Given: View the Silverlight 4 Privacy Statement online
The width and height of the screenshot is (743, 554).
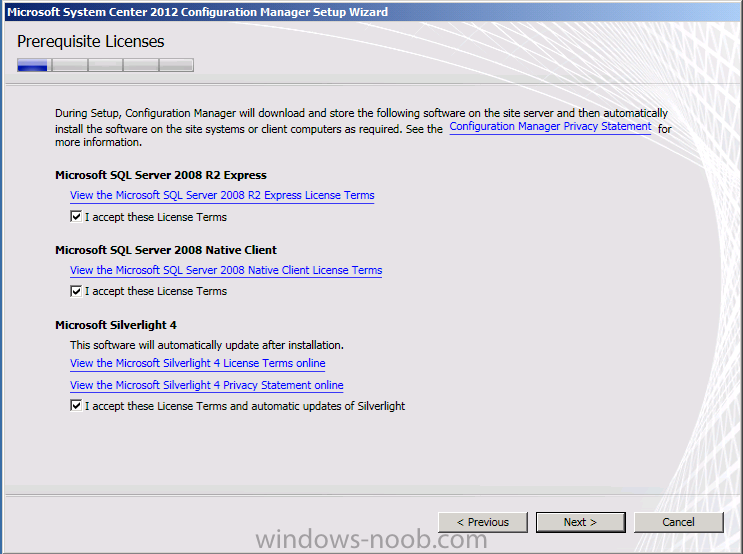Looking at the screenshot, I should point(206,385).
